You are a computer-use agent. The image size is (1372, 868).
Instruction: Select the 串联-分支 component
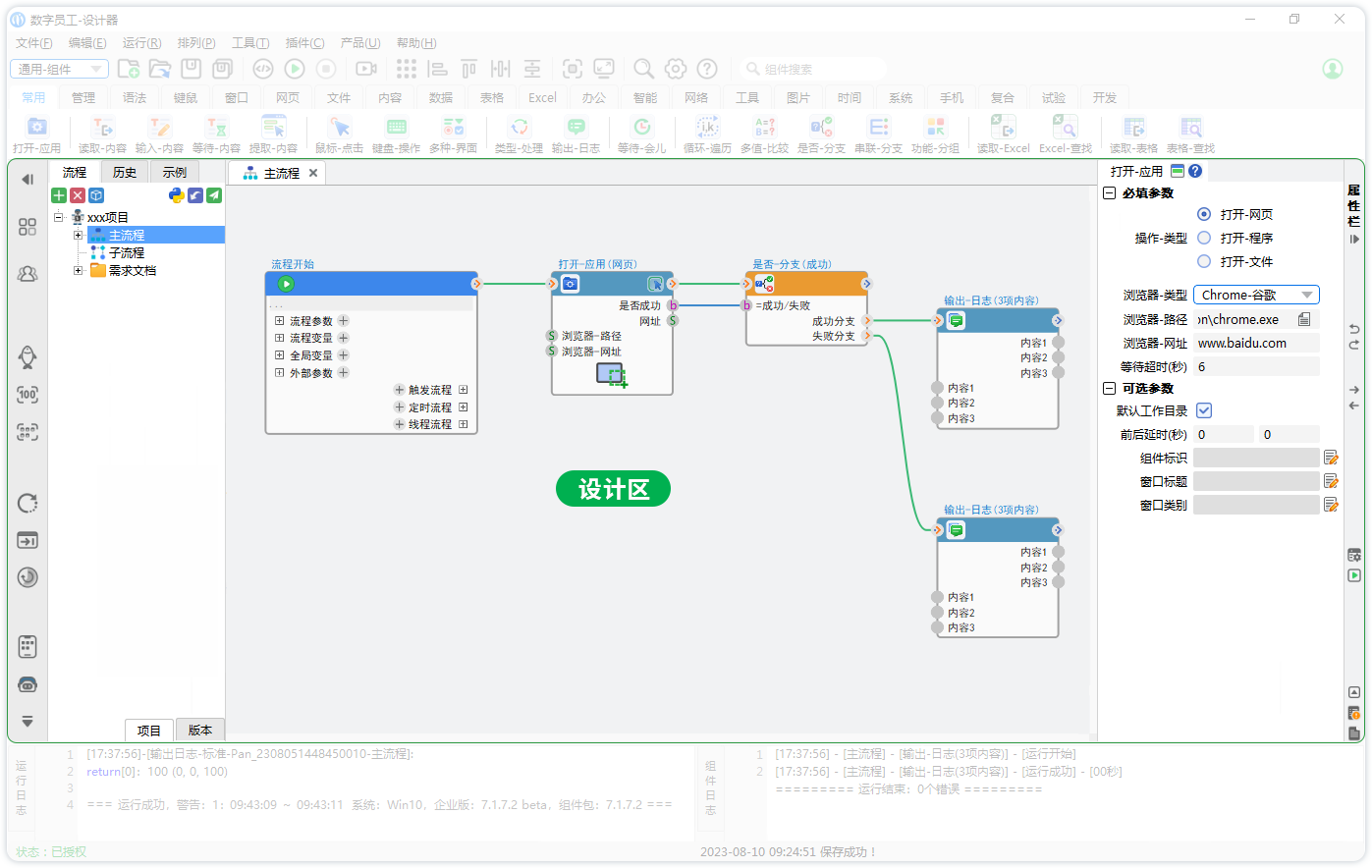click(878, 134)
